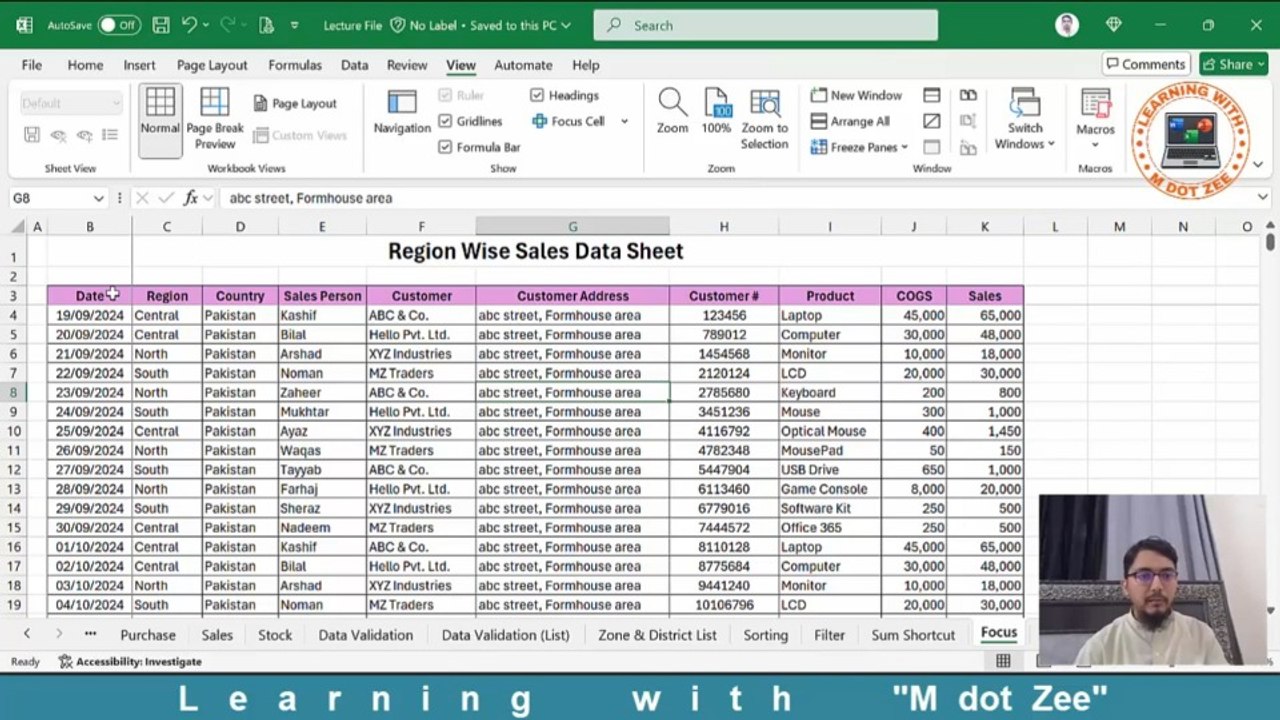1280x720 pixels.
Task: Click the Insert Function fx icon
Action: coord(190,198)
